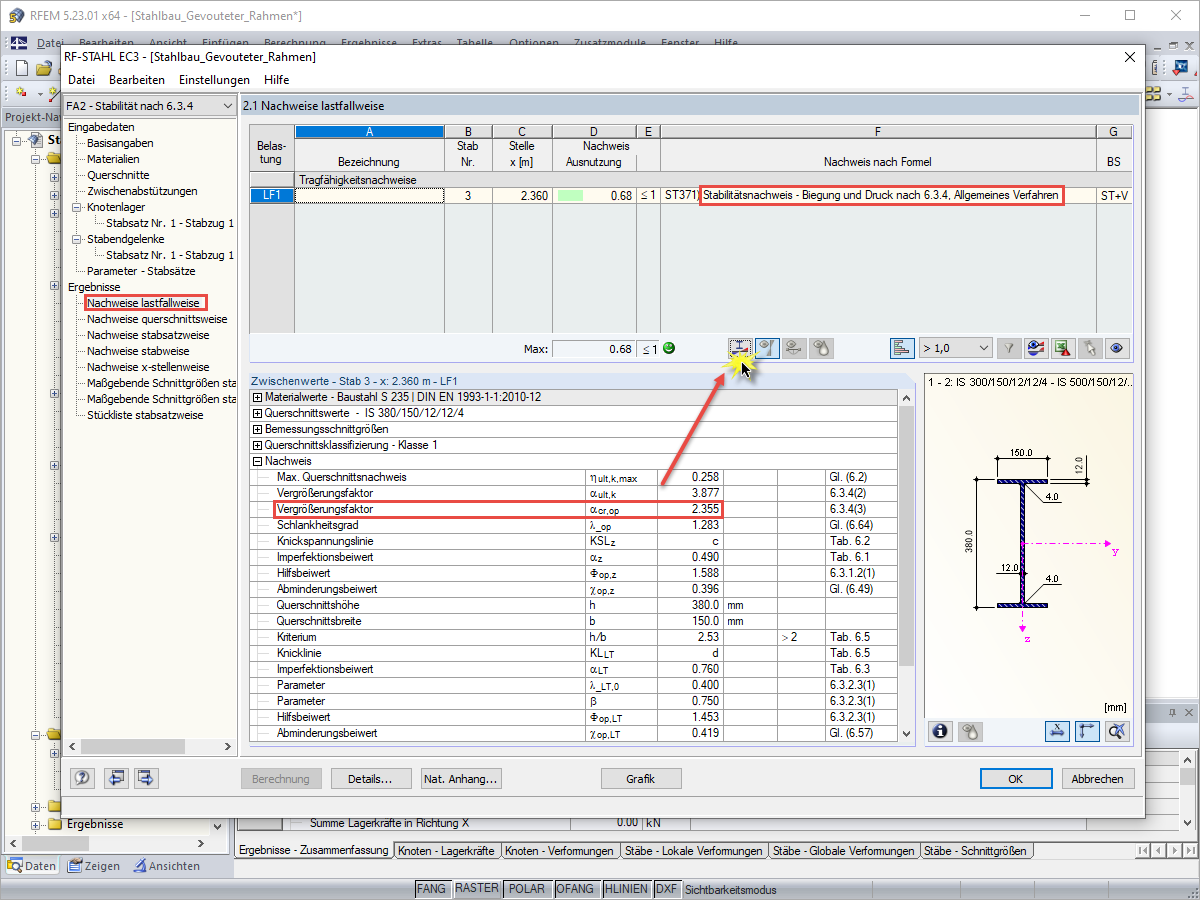Click the greyed eye-with-diagram icon
The width and height of the screenshot is (1200, 900).
(x=794, y=348)
